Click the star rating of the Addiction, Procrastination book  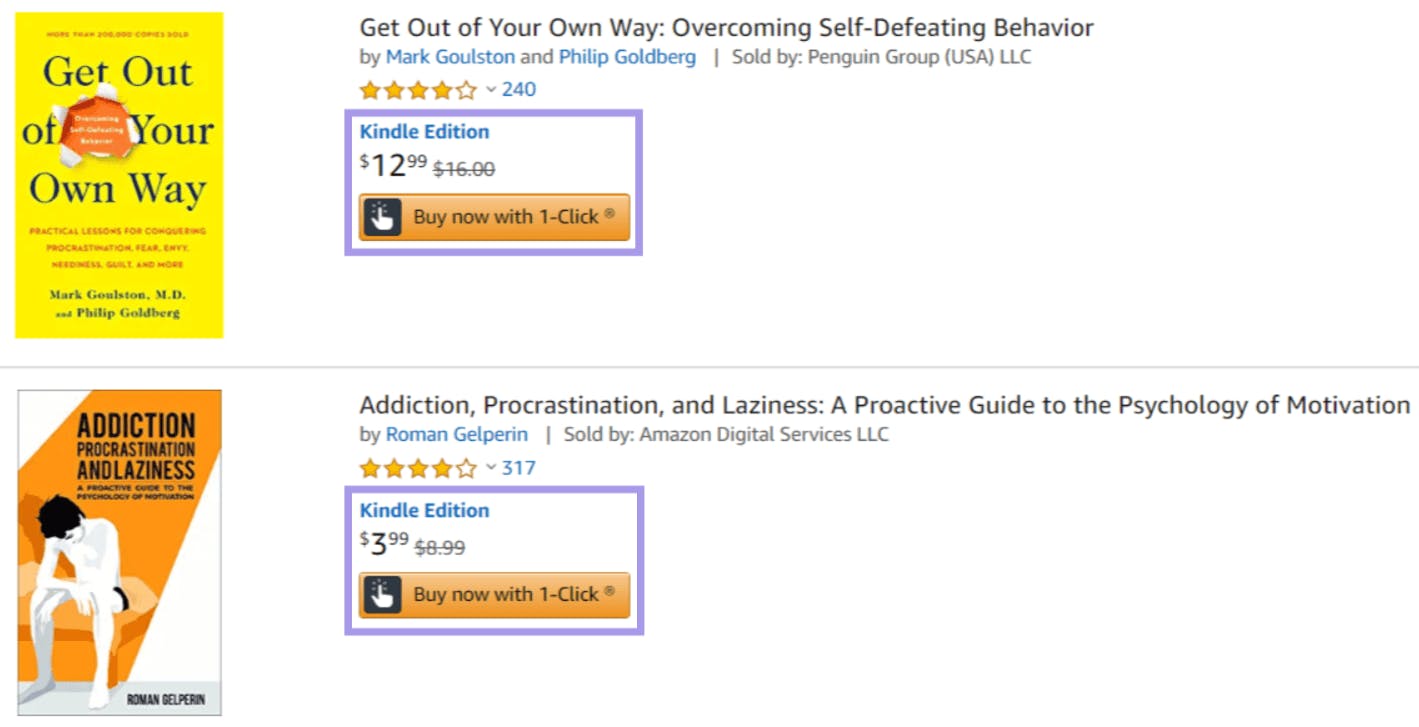pyautogui.click(x=419, y=468)
